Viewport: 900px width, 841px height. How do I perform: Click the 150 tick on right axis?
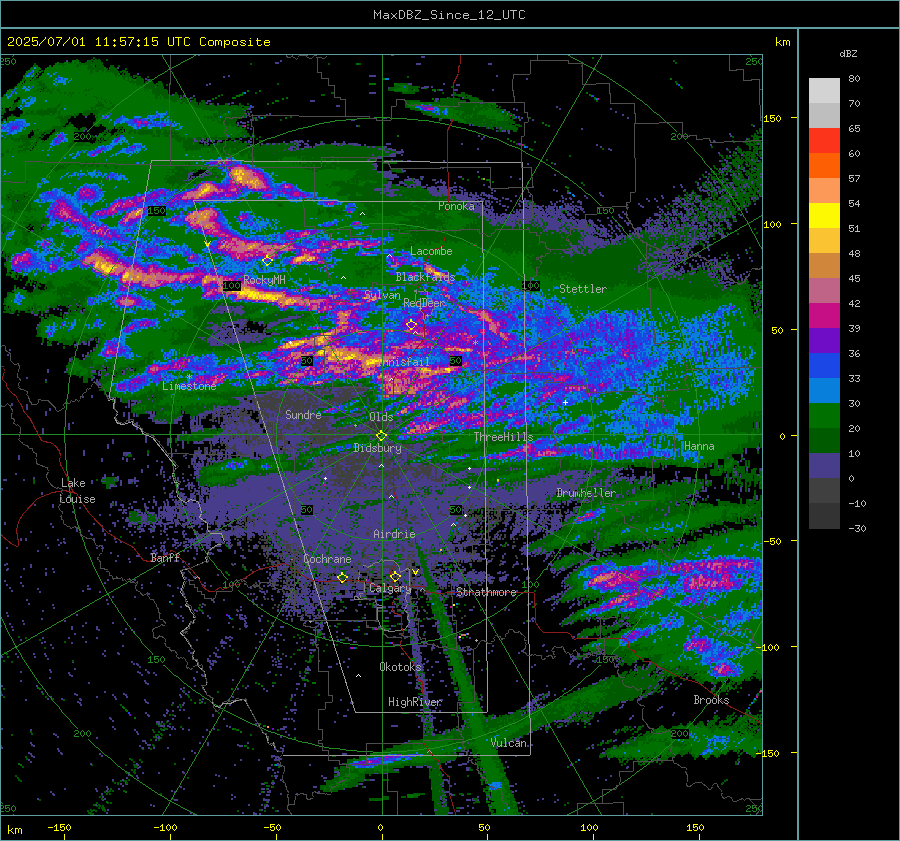click(x=772, y=118)
